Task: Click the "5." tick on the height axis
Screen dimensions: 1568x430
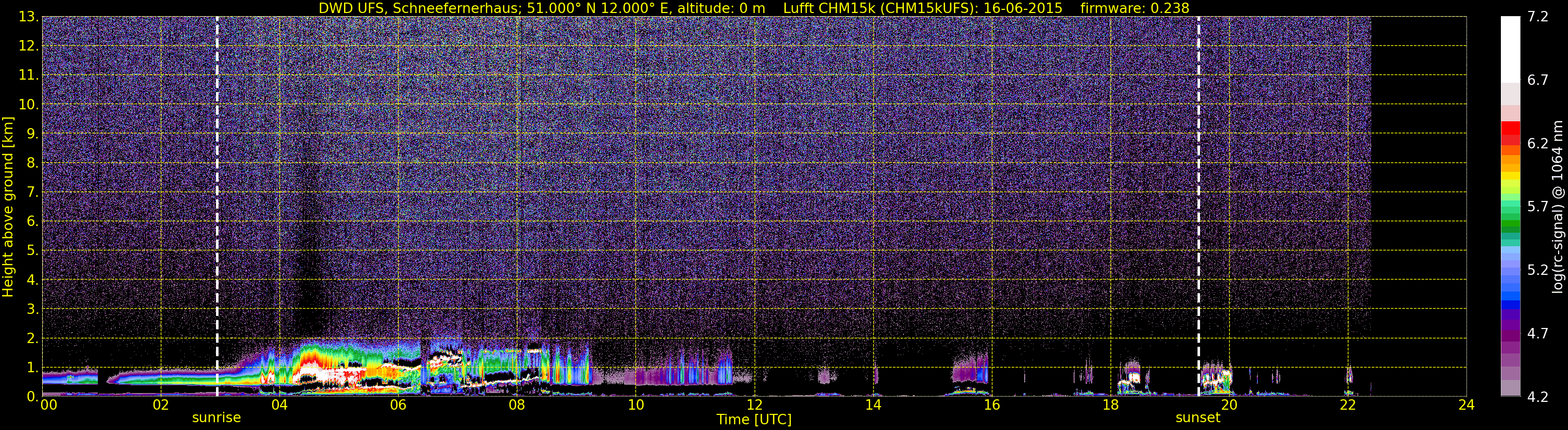Action: (33, 251)
